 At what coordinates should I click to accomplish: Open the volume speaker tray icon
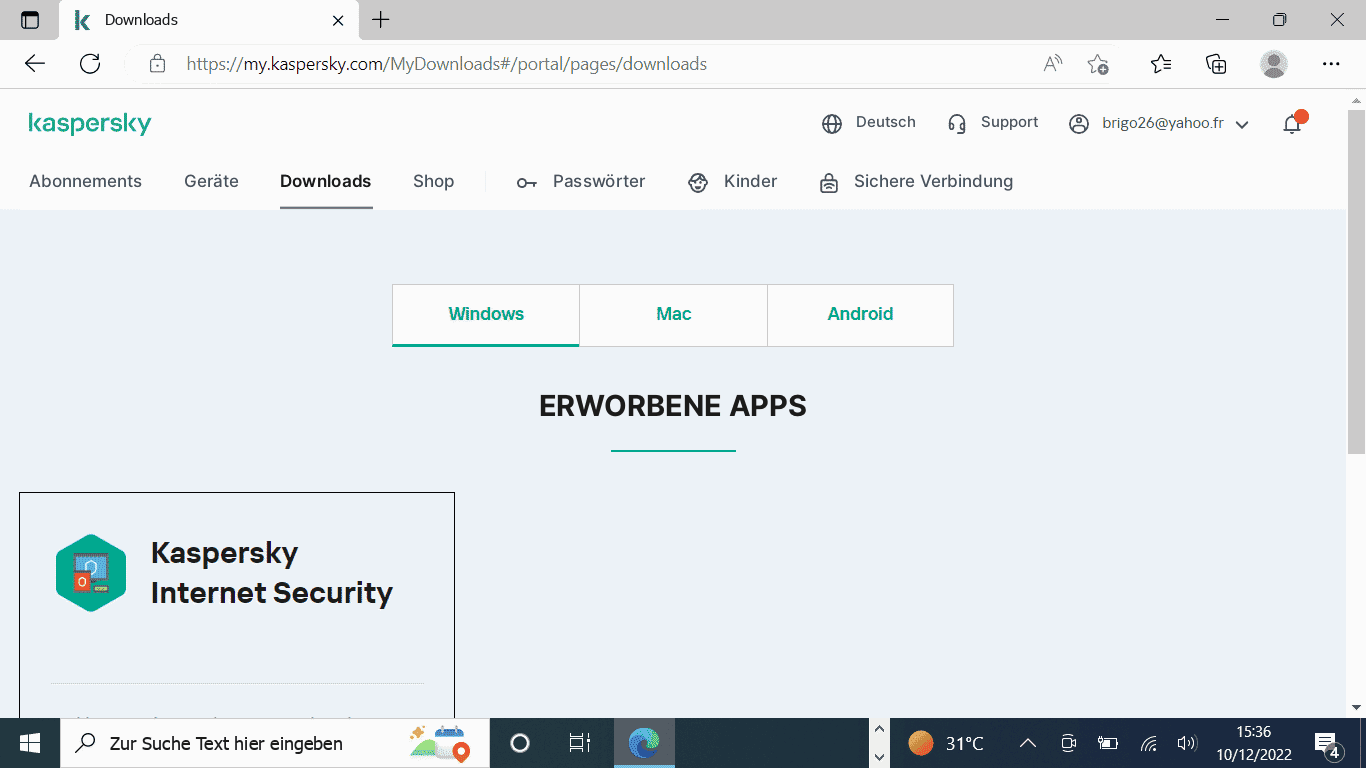1187,743
